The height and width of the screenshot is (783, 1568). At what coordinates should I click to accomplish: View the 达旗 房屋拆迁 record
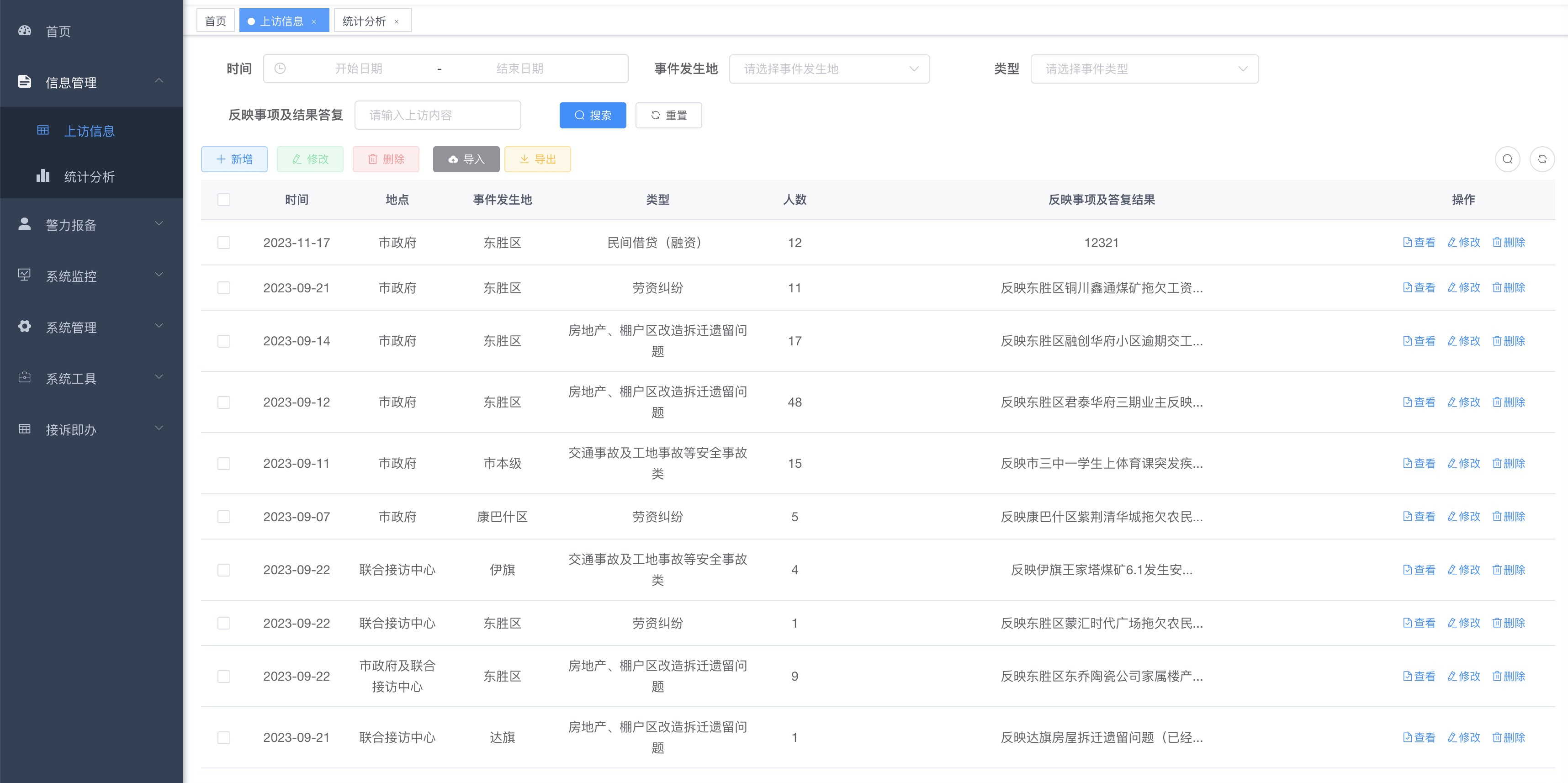click(x=1419, y=737)
